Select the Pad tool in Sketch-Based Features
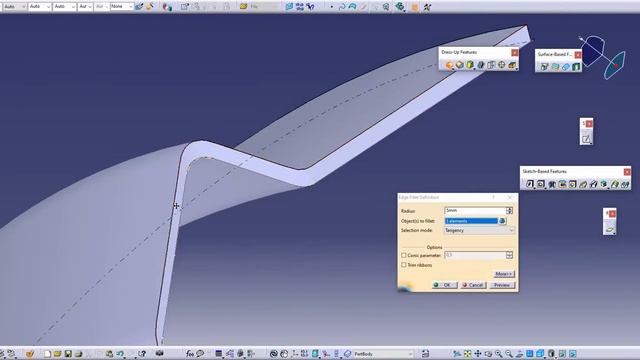640x360 pixels. [530, 184]
